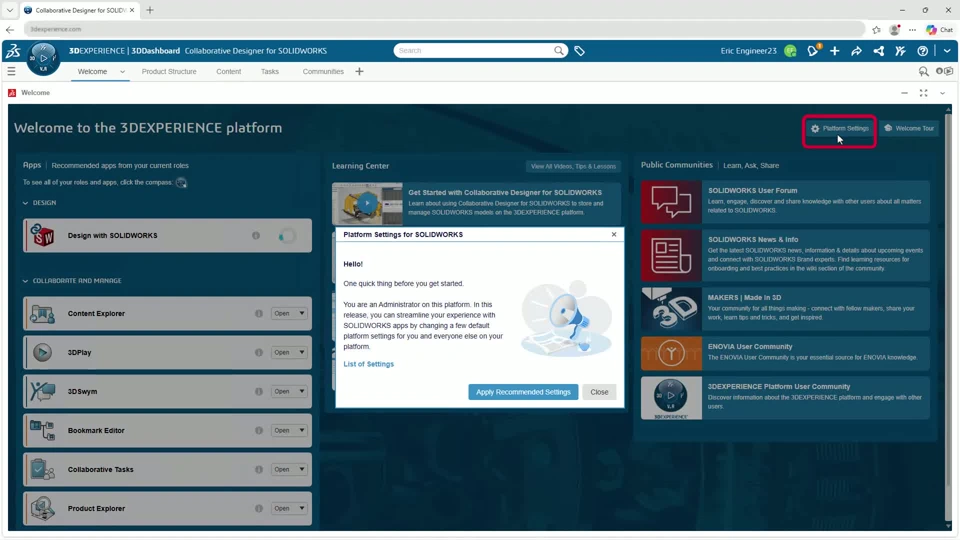The height and width of the screenshot is (540, 960).
Task: Click info icon for Design with SOLIDWORKS
Action: (x=256, y=235)
